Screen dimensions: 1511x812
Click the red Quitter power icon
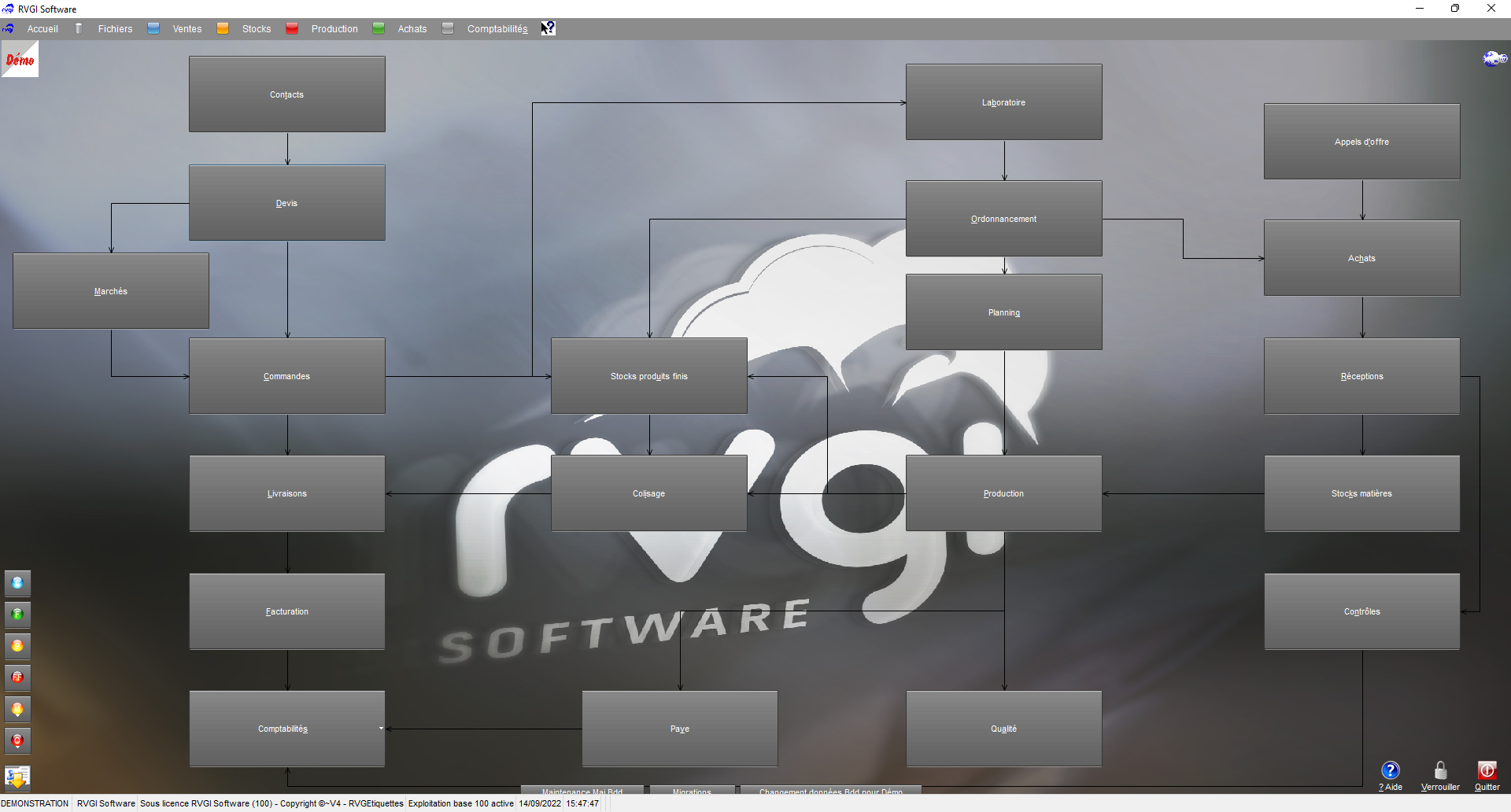1487,770
